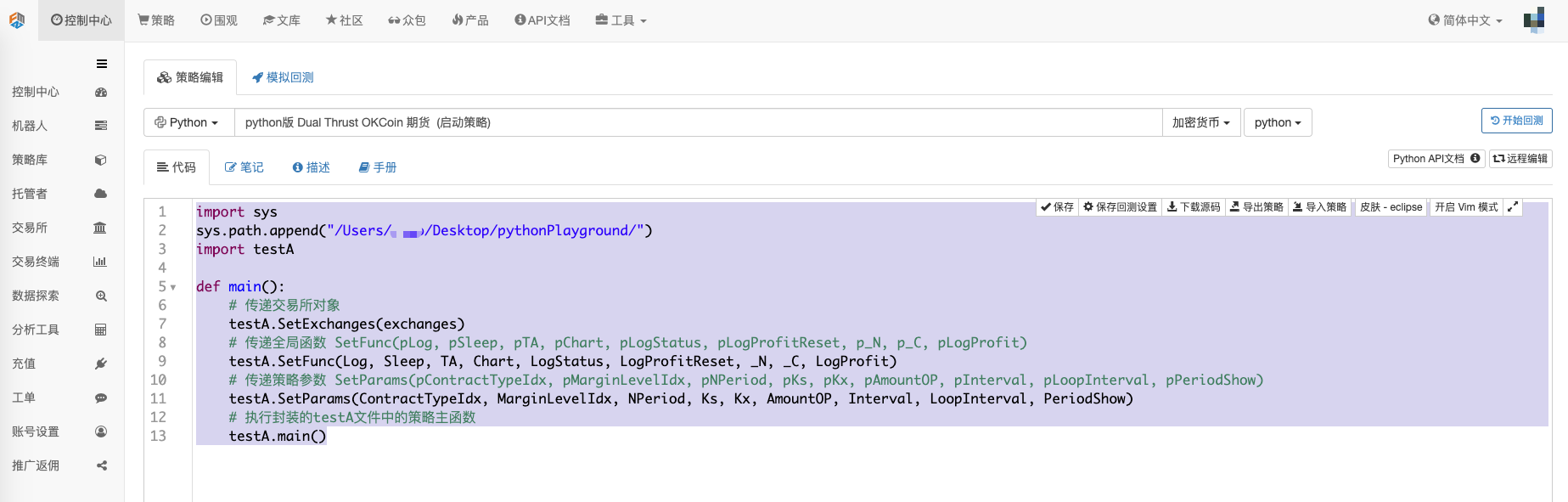
Task: Click the robot list icon in sidebar
Action: (x=101, y=126)
